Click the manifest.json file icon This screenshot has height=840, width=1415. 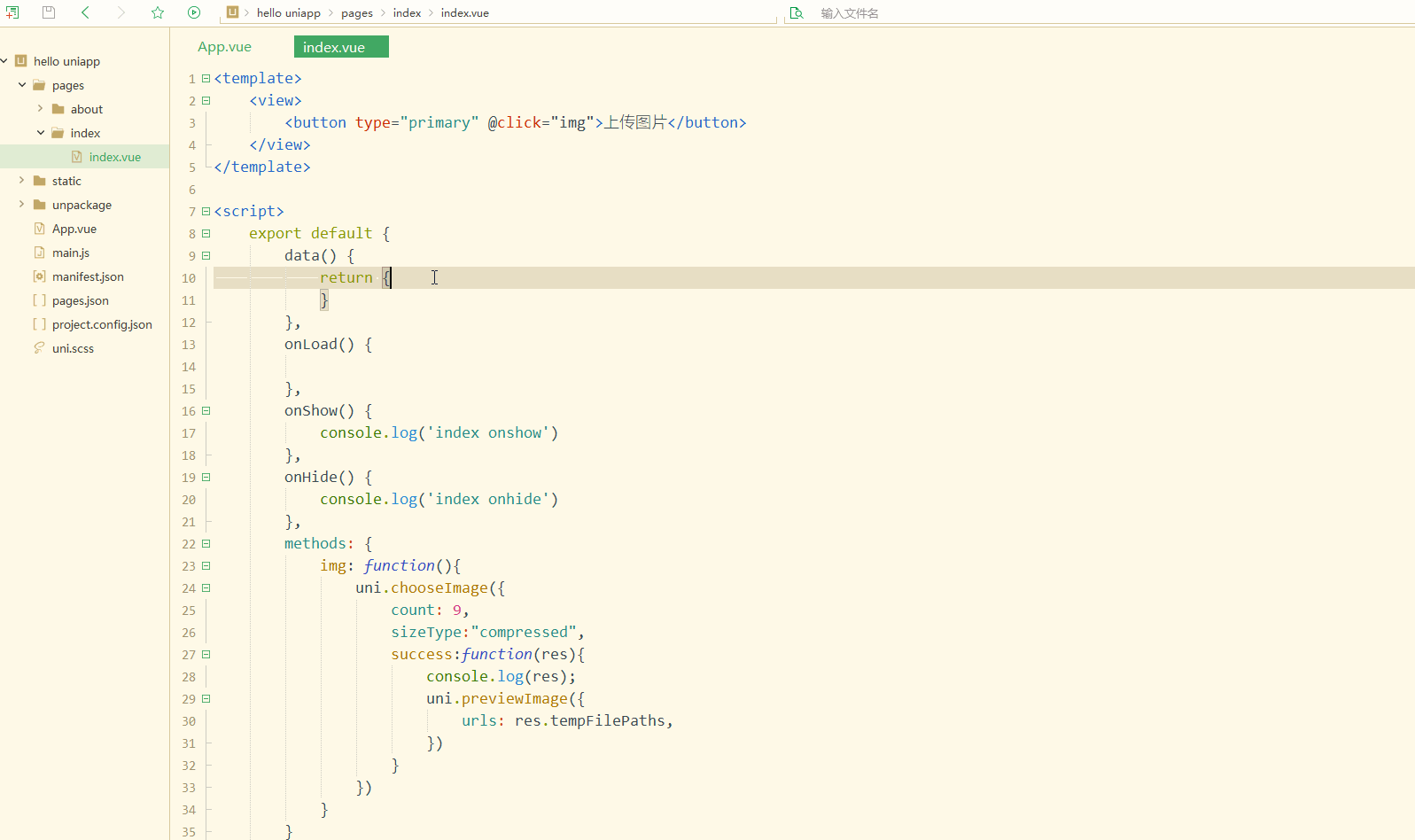[39, 276]
